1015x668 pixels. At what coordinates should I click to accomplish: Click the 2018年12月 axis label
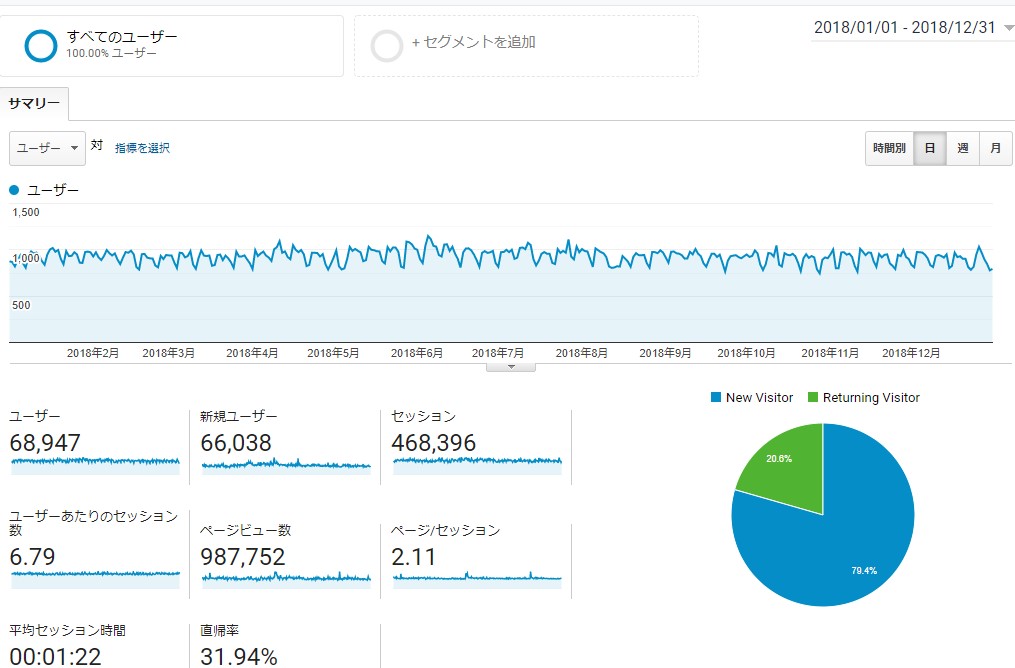click(911, 353)
